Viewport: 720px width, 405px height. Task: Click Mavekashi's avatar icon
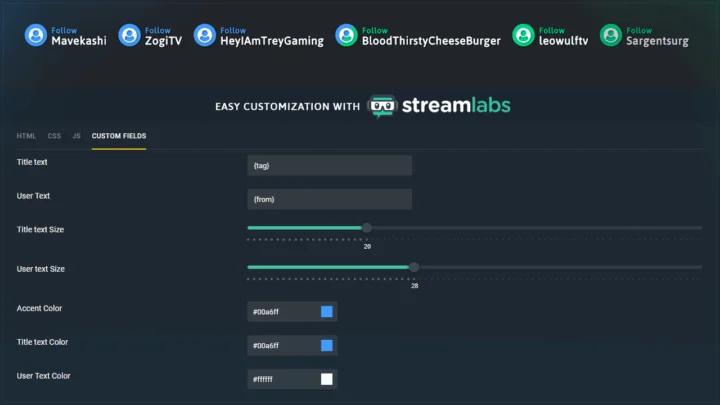(x=36, y=36)
